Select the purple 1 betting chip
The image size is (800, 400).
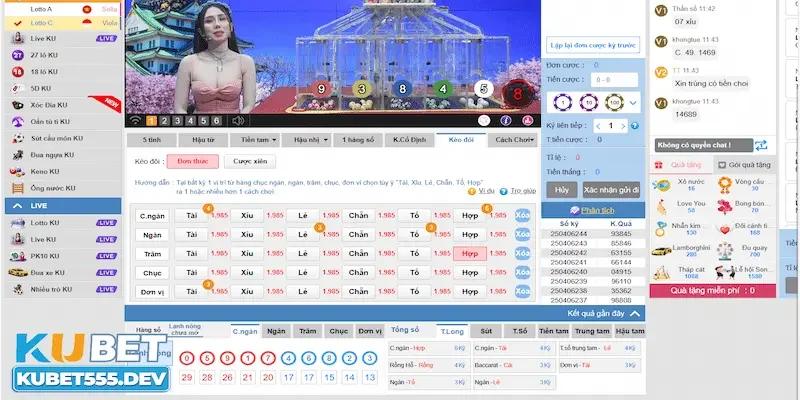click(563, 103)
